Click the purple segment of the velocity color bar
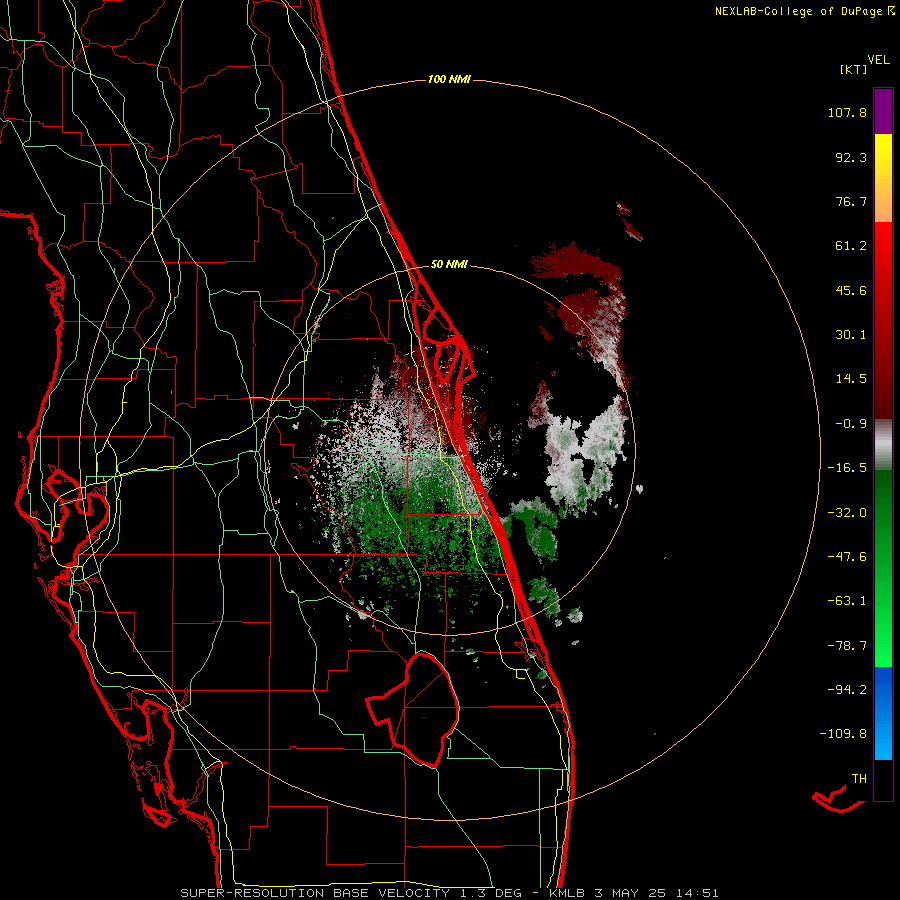 click(883, 111)
